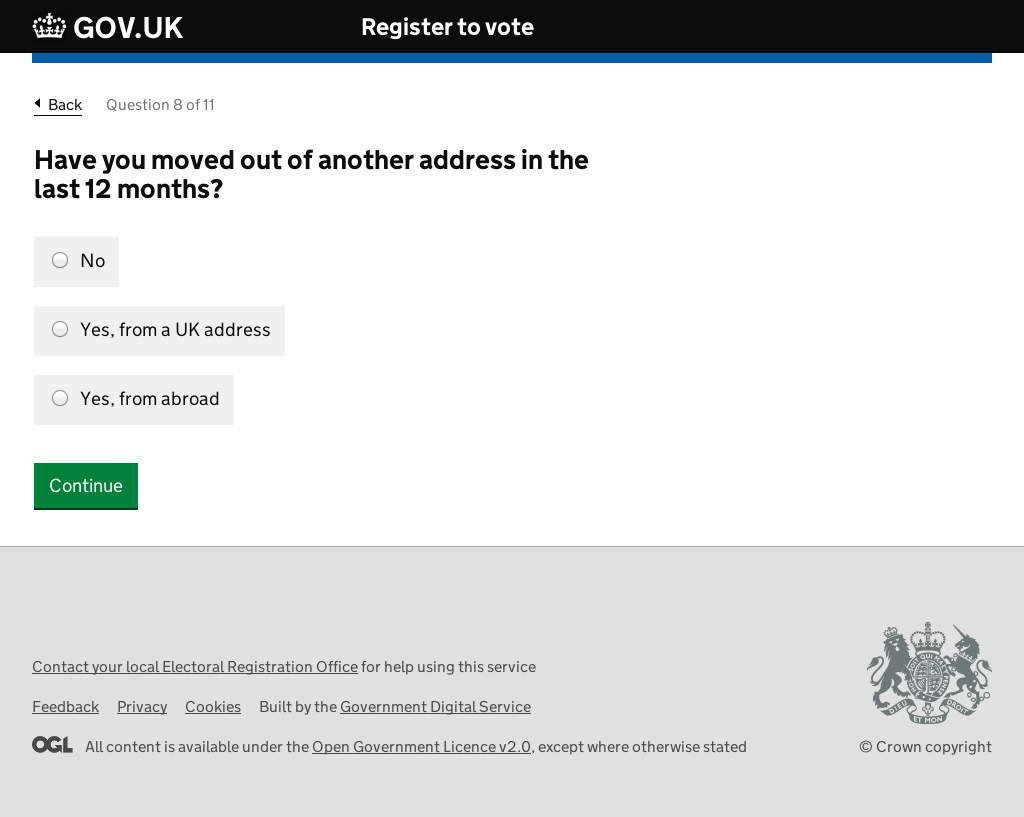Click the Crown copyright link

point(925,746)
